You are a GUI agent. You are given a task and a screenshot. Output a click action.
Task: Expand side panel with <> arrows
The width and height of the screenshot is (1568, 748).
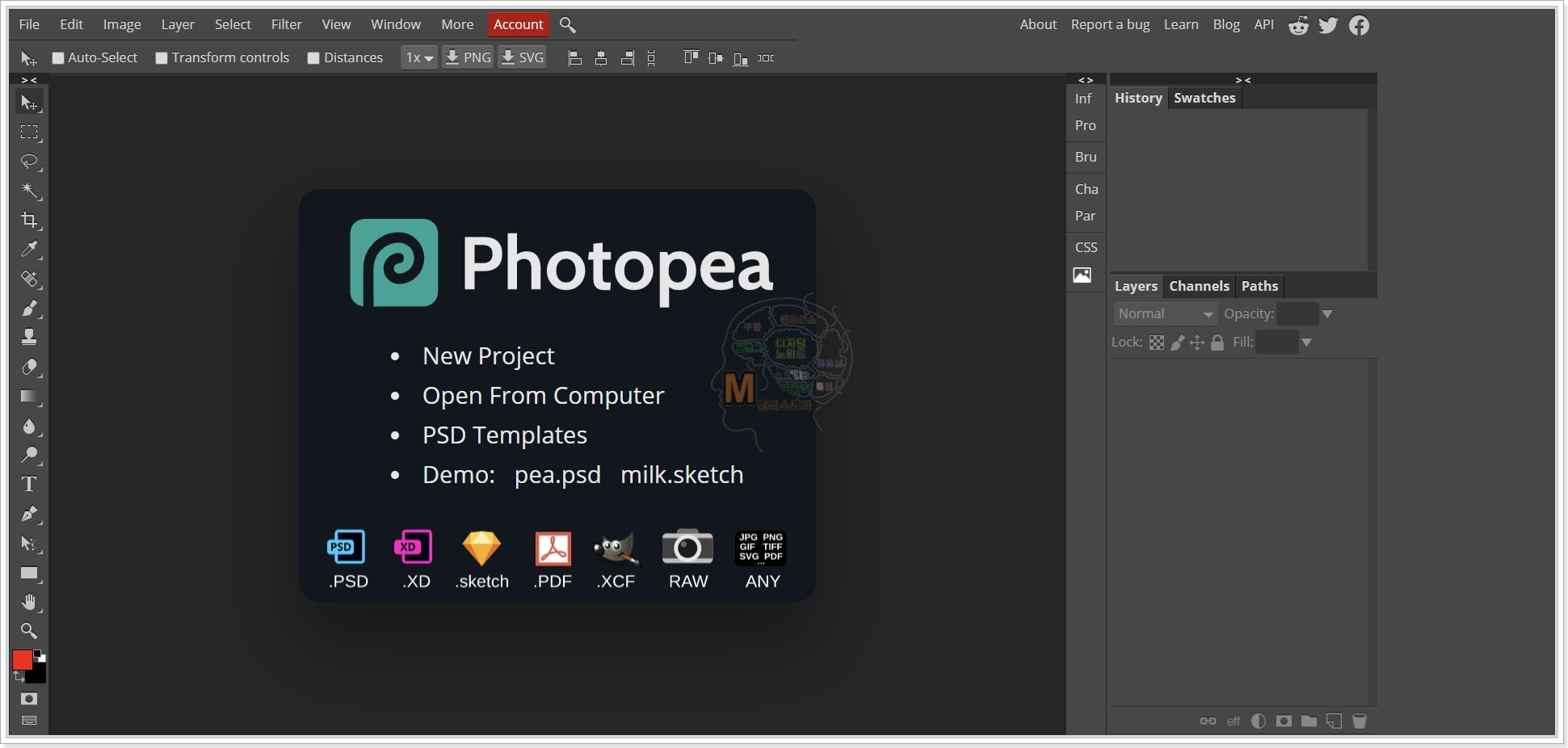(1086, 80)
